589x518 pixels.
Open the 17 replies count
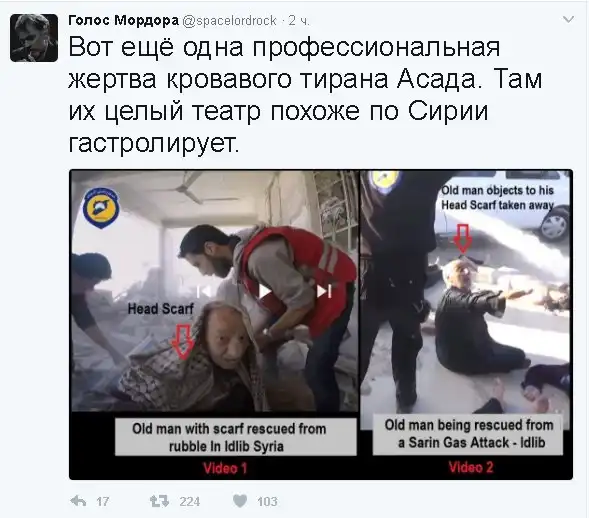[103, 501]
